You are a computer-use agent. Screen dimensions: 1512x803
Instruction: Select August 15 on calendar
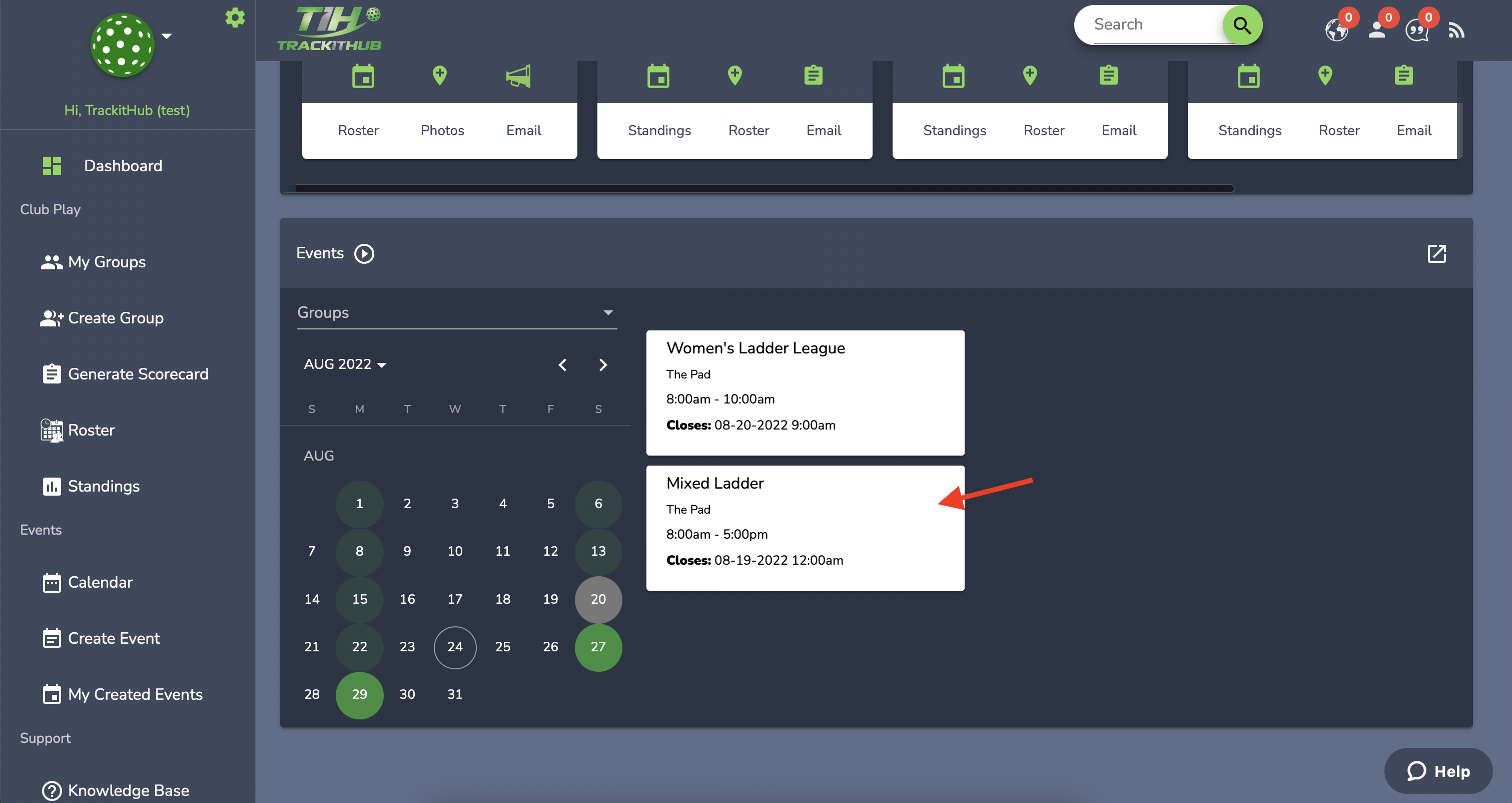[359, 600]
